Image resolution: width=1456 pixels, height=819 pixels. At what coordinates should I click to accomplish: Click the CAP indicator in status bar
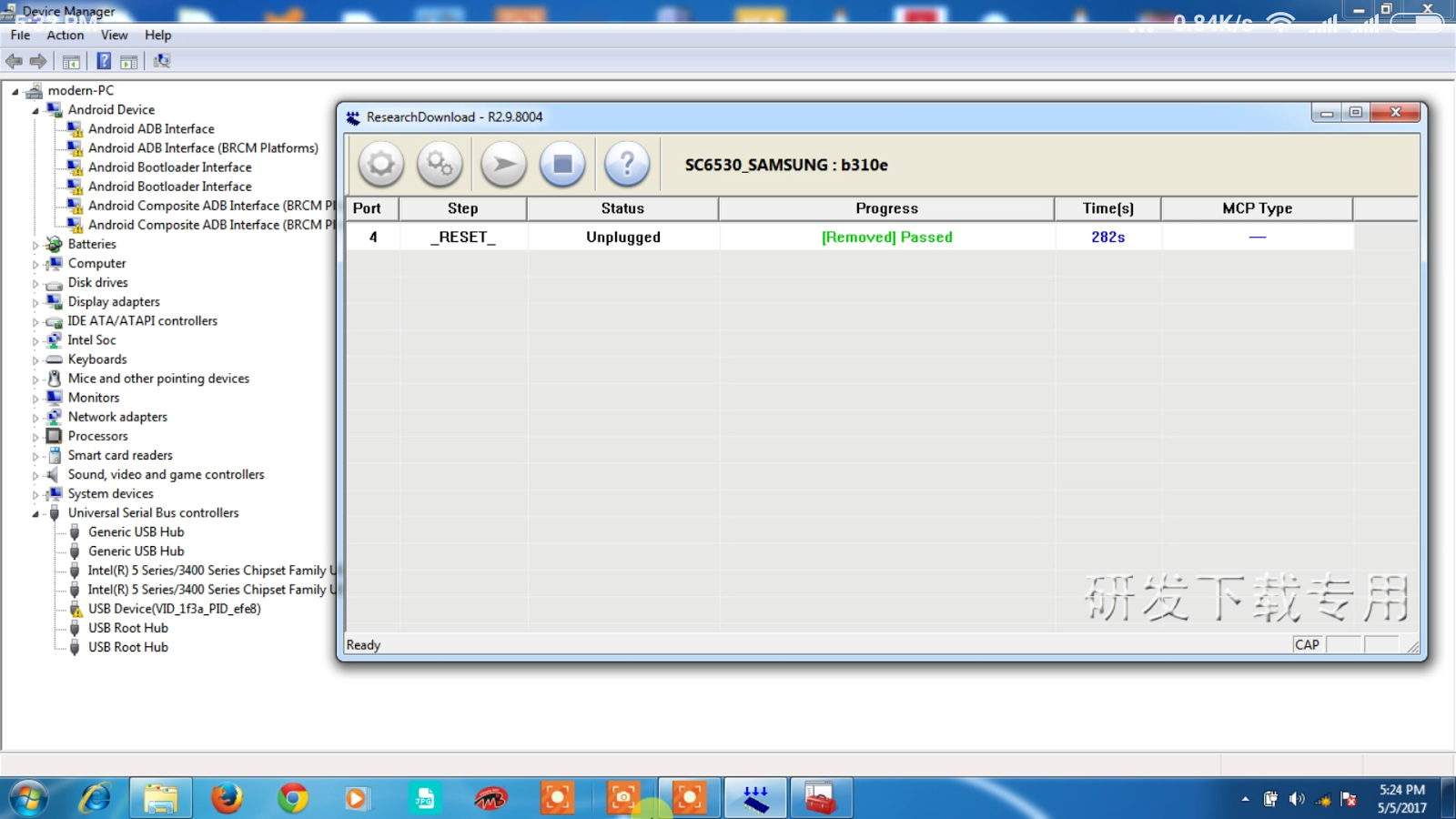pyautogui.click(x=1308, y=645)
